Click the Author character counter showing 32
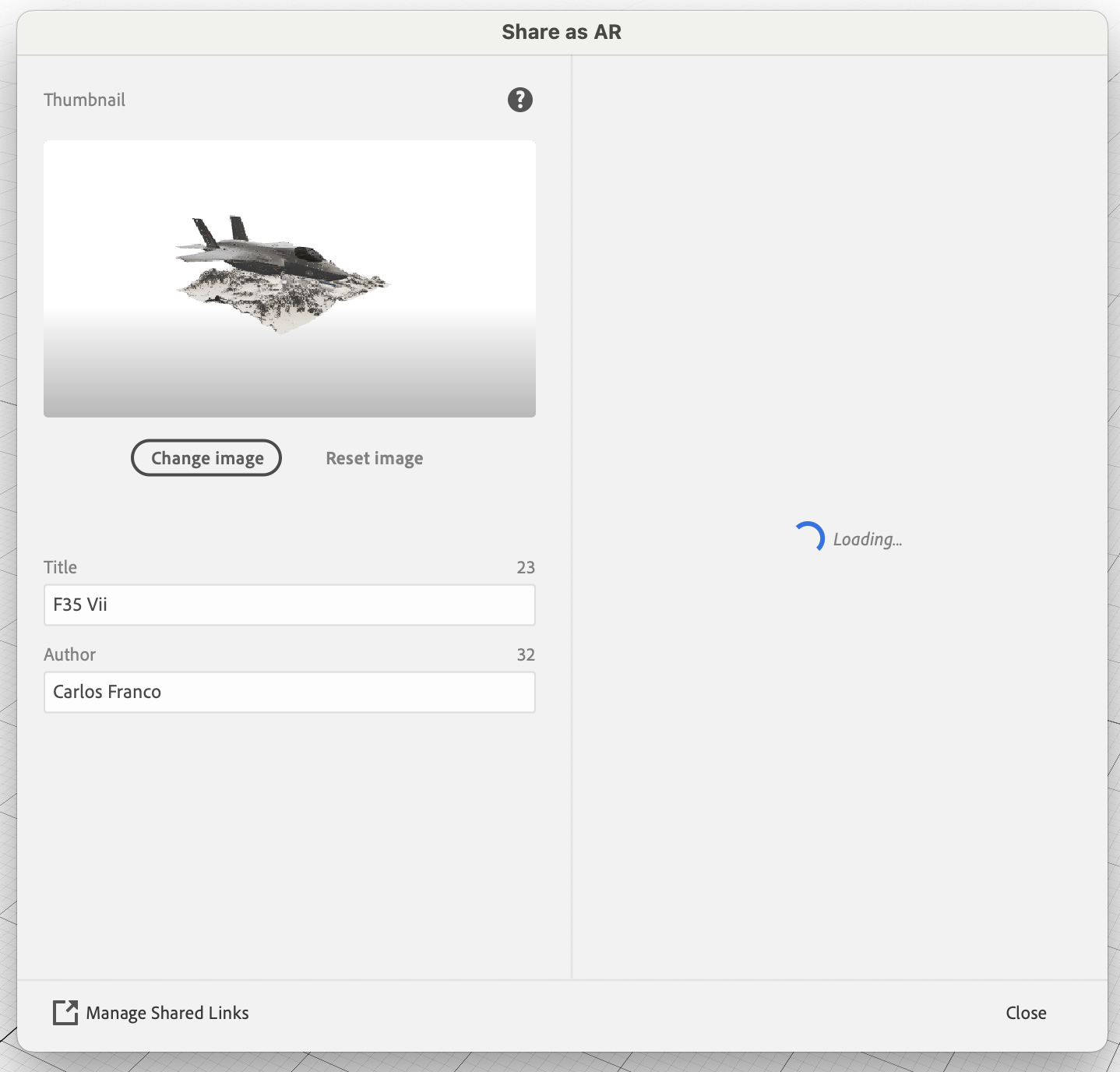 [x=526, y=654]
